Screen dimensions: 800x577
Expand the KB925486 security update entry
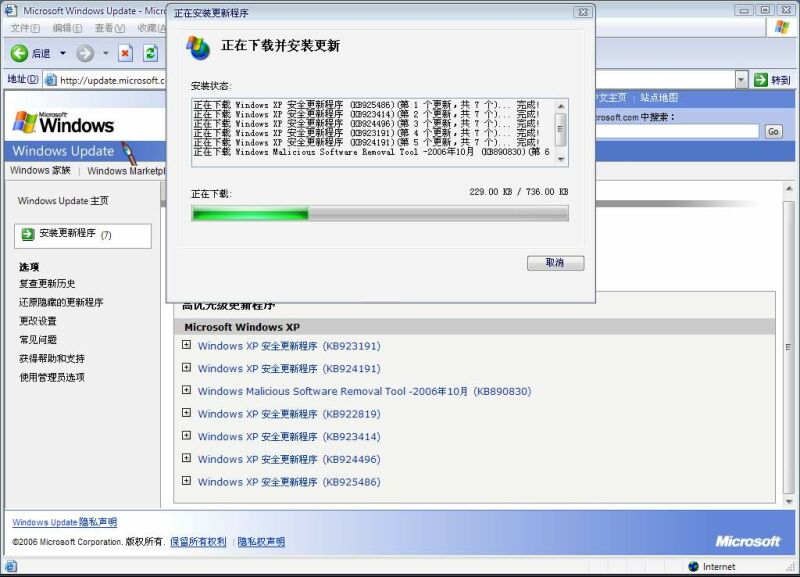pos(187,481)
